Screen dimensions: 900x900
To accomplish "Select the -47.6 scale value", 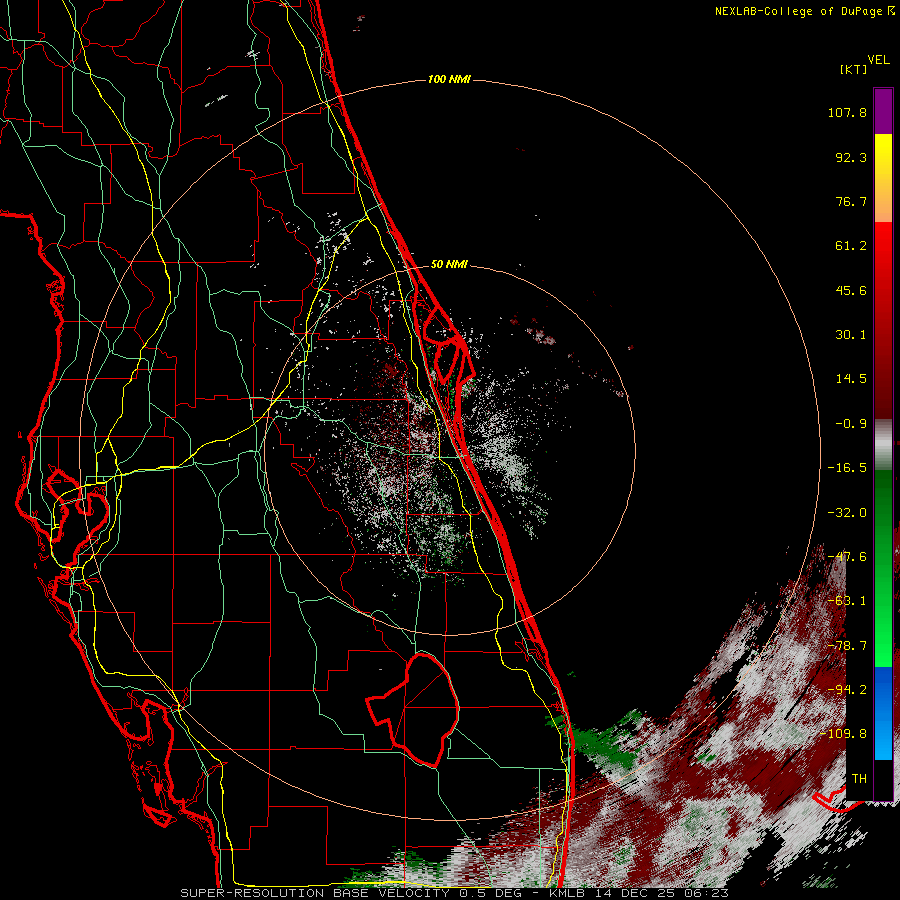I will (x=847, y=557).
